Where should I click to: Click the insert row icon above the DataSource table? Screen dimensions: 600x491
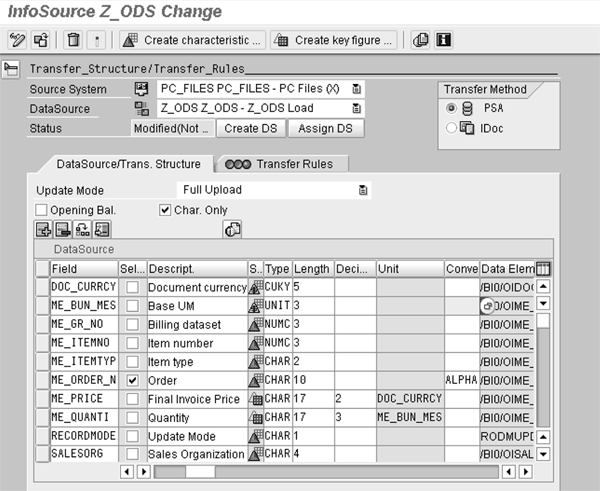tap(44, 229)
